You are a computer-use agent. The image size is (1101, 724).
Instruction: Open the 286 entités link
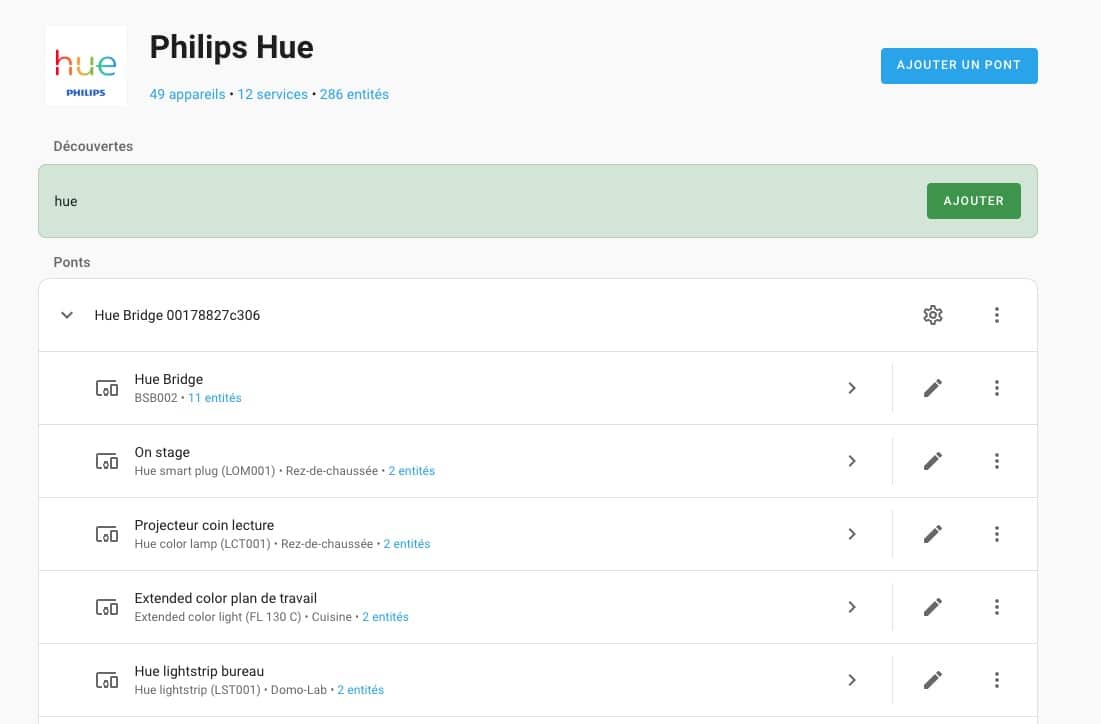coord(354,94)
